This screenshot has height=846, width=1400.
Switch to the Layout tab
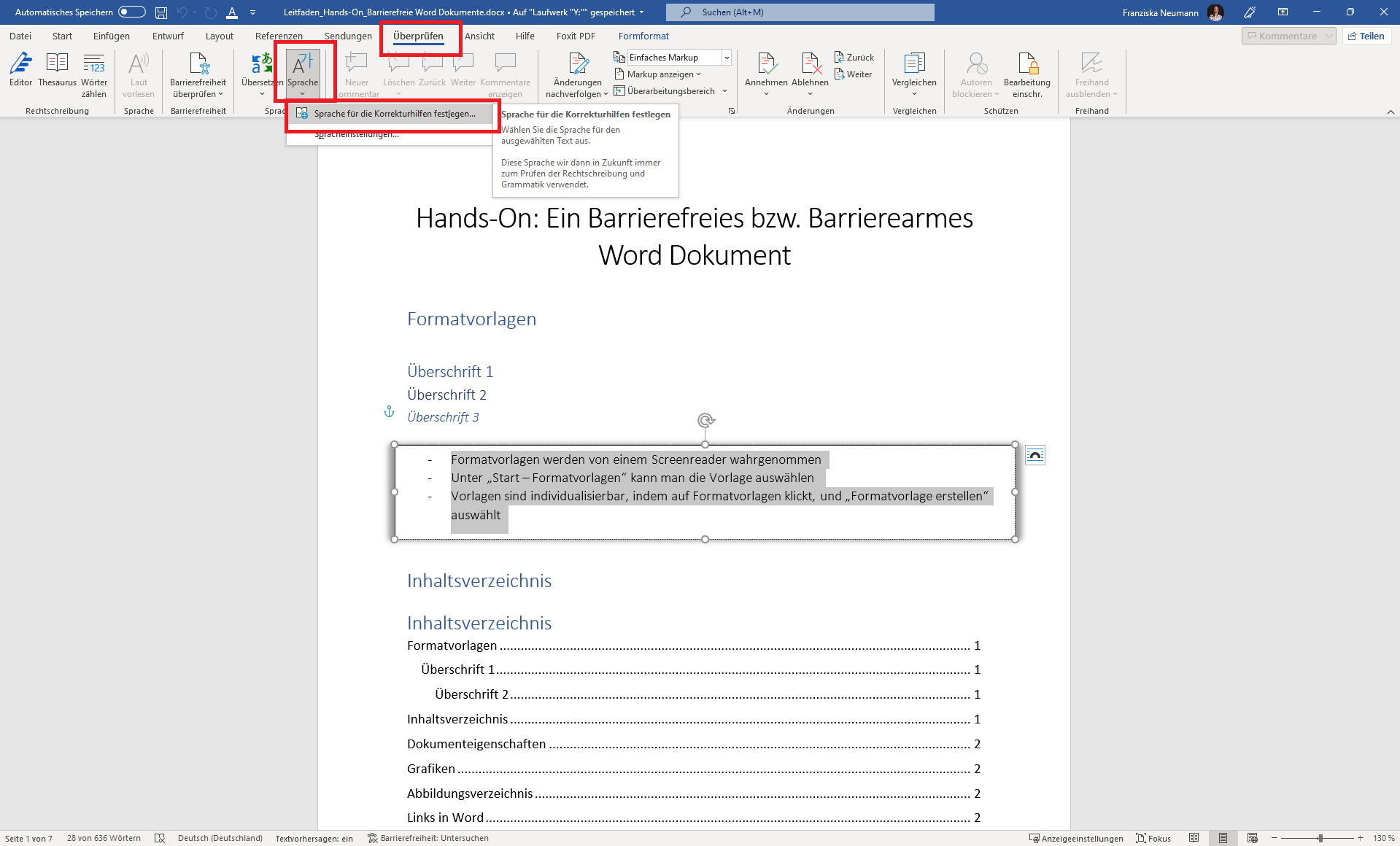pos(220,36)
